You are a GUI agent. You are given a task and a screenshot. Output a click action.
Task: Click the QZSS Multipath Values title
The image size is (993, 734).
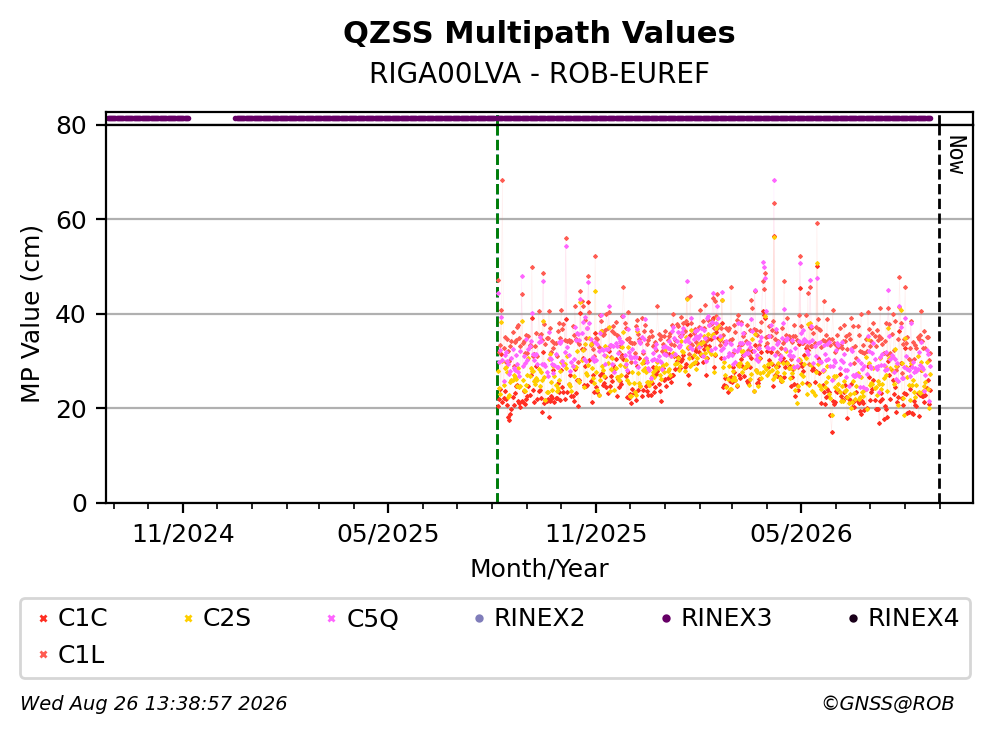(x=539, y=33)
